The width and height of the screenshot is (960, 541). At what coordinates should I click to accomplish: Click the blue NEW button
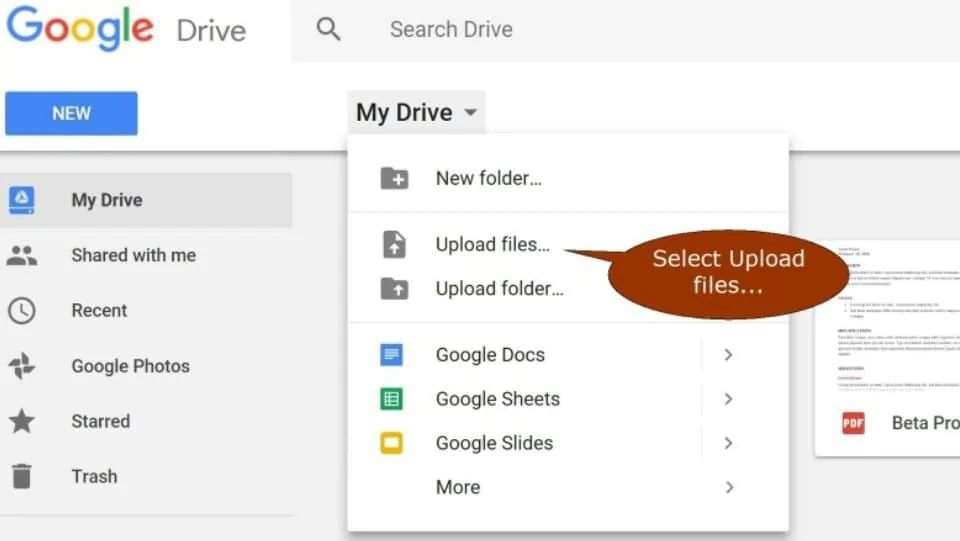pos(71,113)
